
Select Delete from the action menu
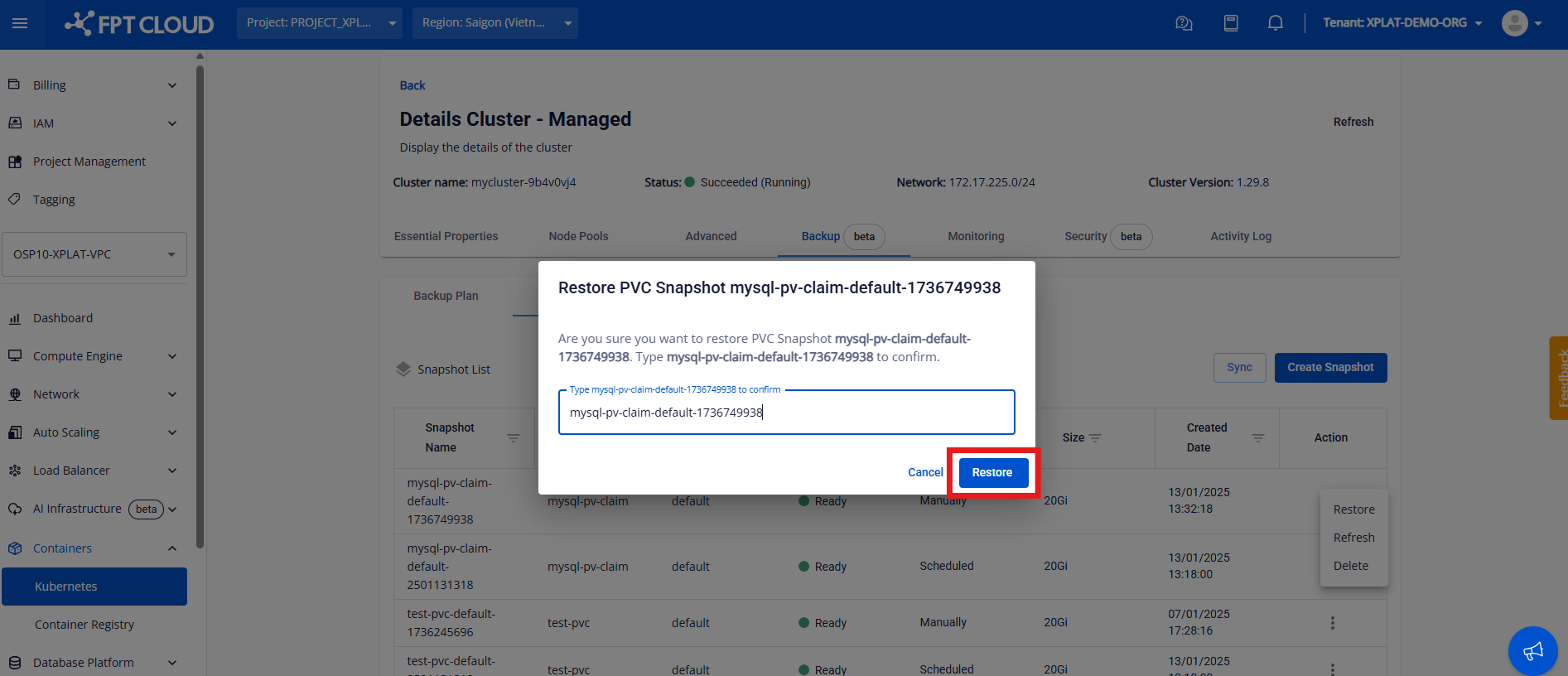(x=1351, y=566)
